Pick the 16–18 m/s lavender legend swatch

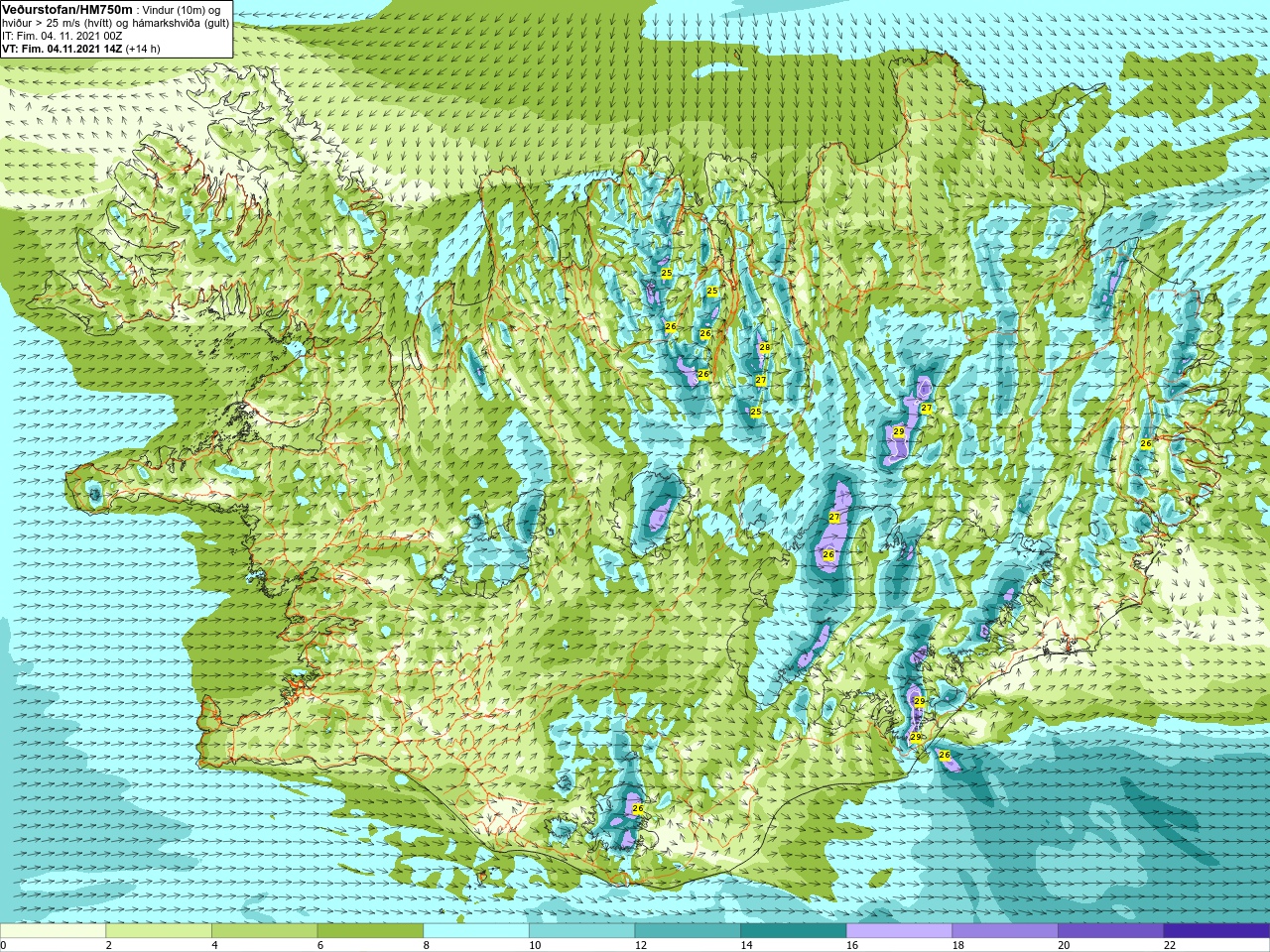[x=899, y=931]
